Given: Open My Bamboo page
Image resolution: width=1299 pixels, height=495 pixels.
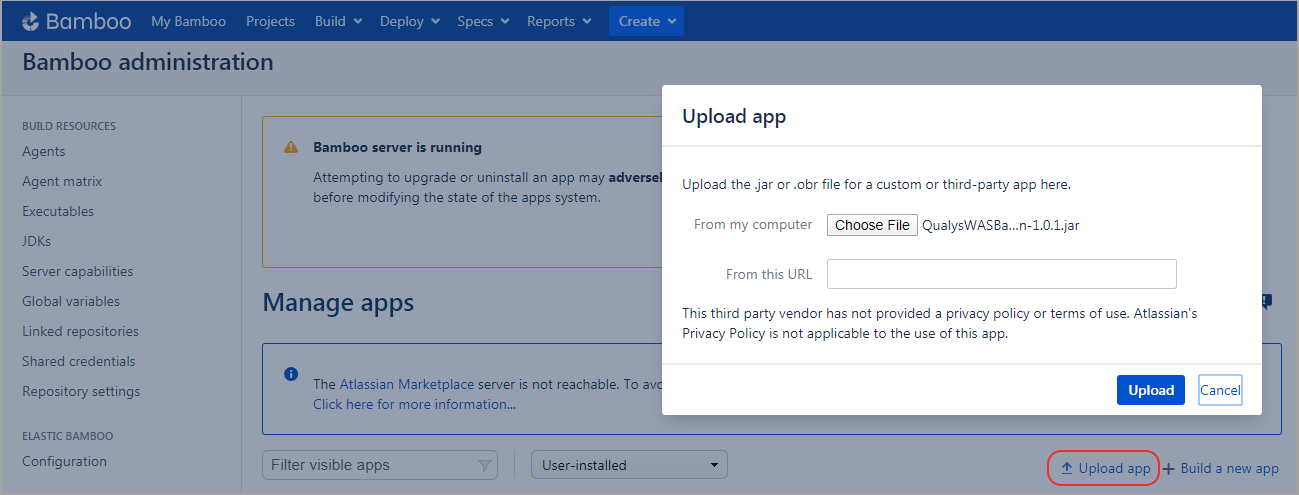Looking at the screenshot, I should click(188, 21).
